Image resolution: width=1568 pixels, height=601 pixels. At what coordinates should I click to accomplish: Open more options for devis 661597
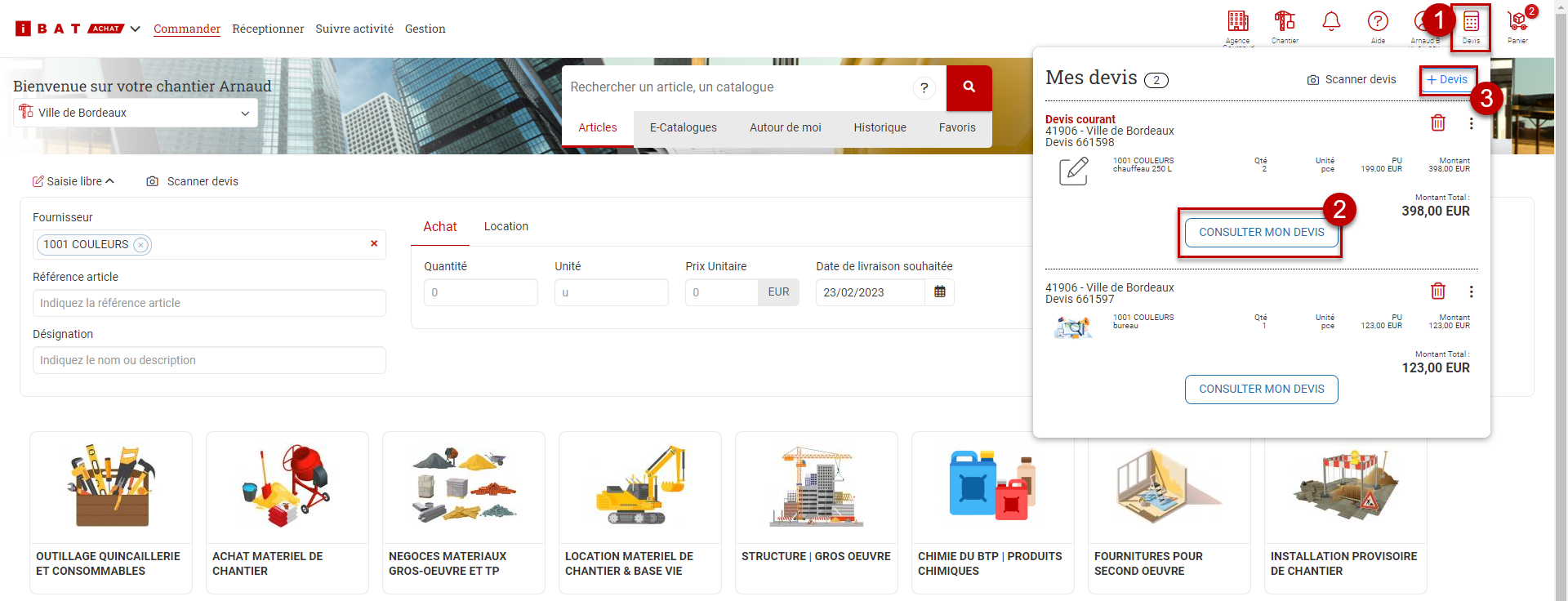pos(1471,292)
